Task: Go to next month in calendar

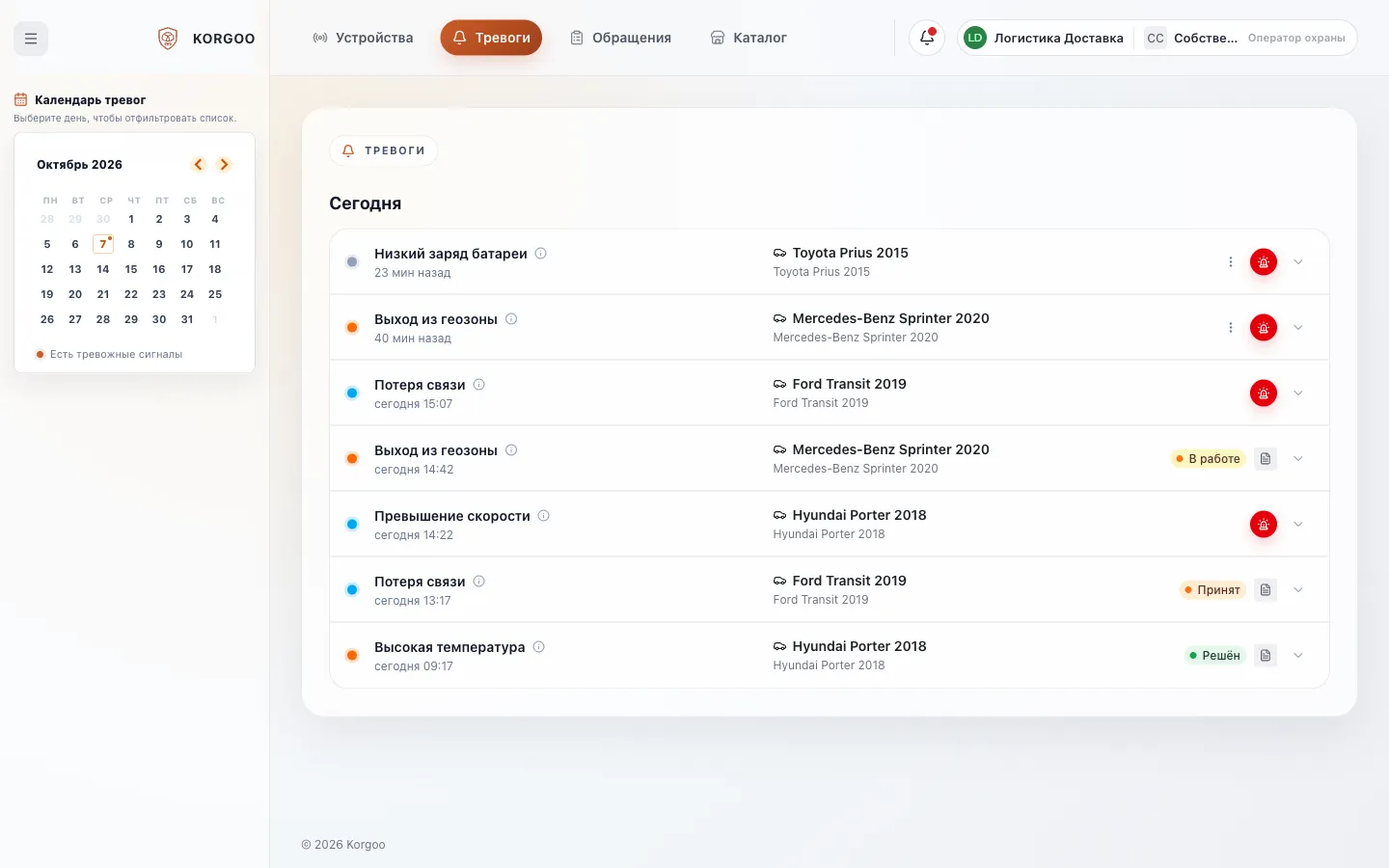Action: pos(224,165)
